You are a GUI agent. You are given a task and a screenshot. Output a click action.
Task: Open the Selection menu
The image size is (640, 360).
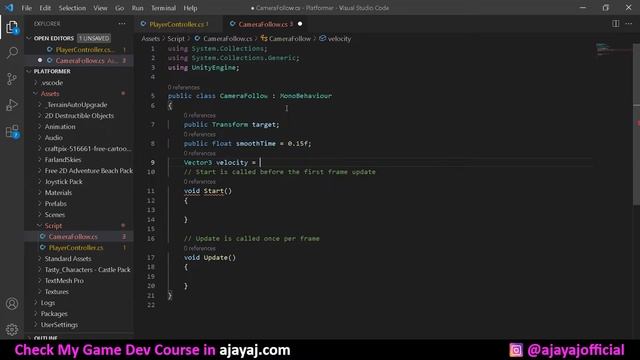click(x=72, y=8)
